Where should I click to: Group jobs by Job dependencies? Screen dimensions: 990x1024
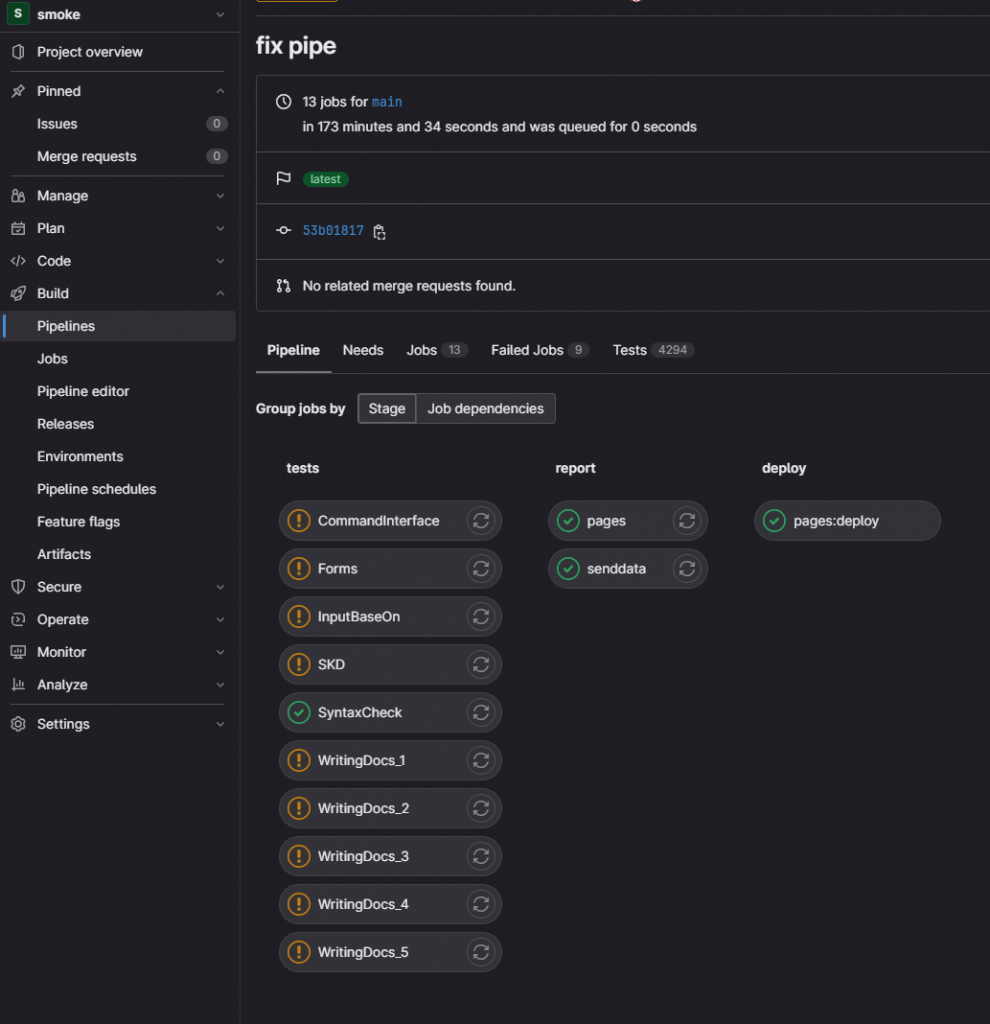[485, 409]
